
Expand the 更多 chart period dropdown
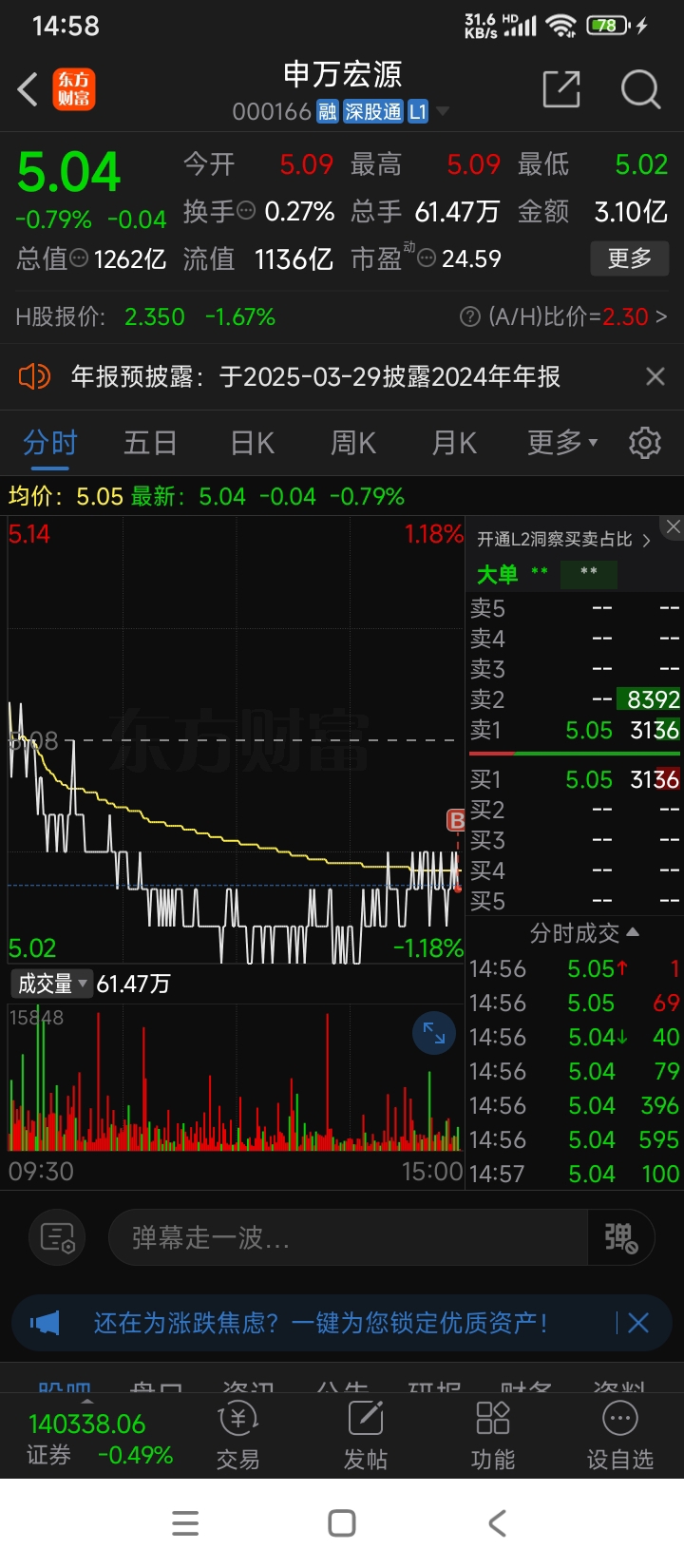point(562,443)
